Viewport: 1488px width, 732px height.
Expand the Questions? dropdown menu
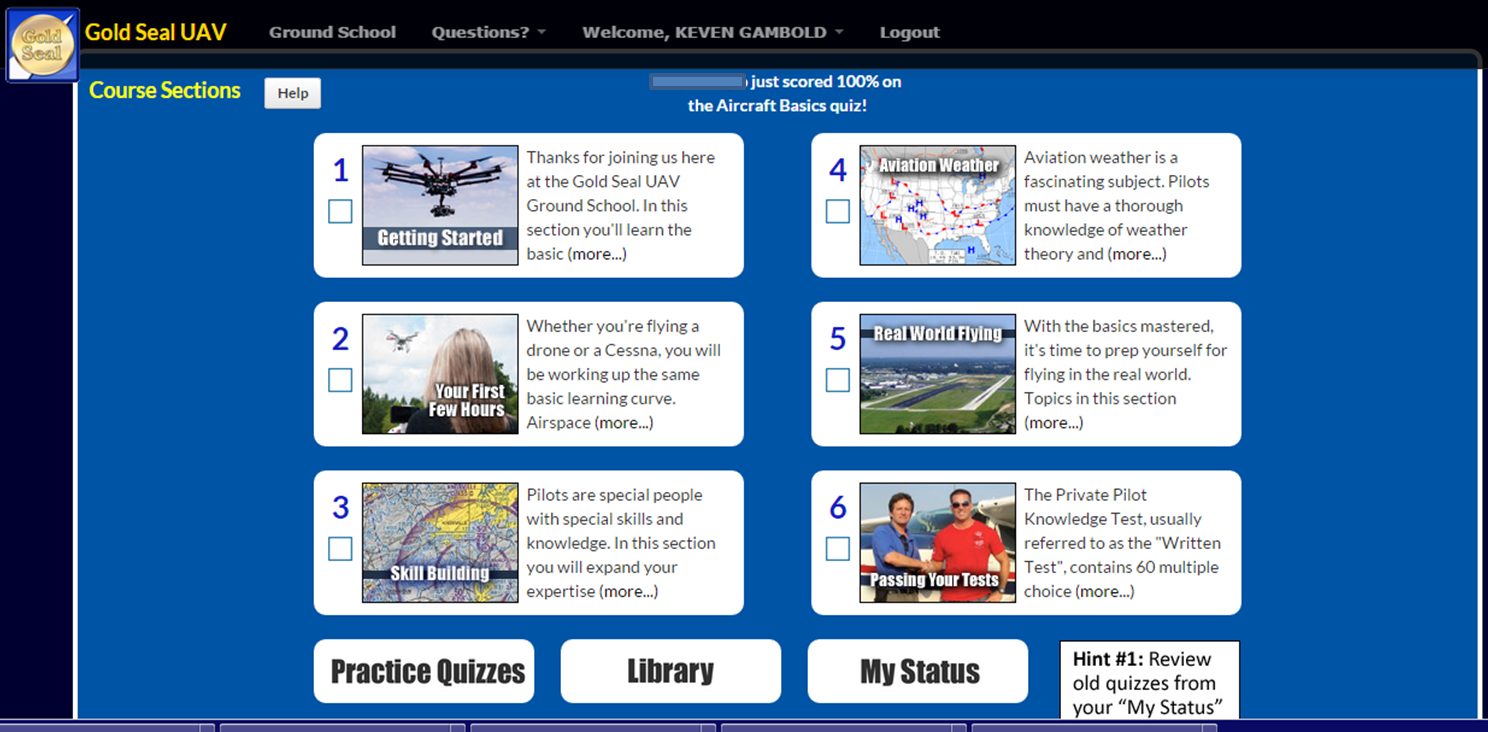[488, 32]
